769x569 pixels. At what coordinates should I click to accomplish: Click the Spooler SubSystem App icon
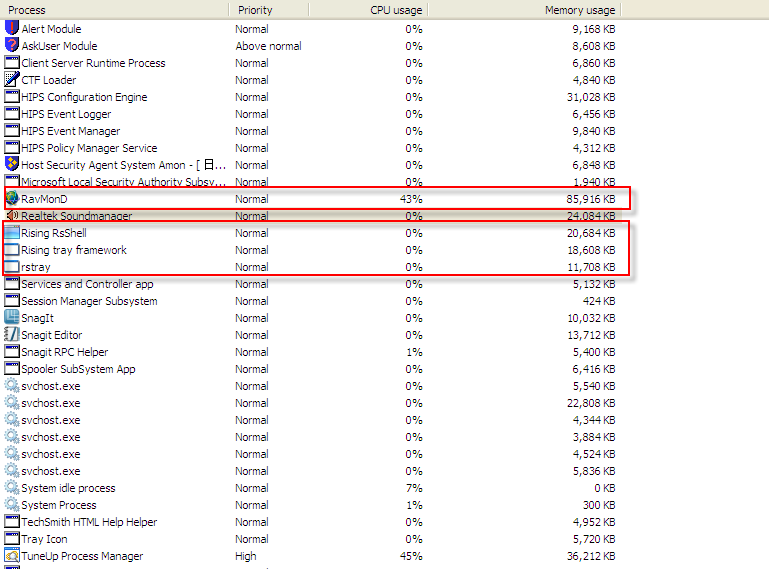[12, 368]
